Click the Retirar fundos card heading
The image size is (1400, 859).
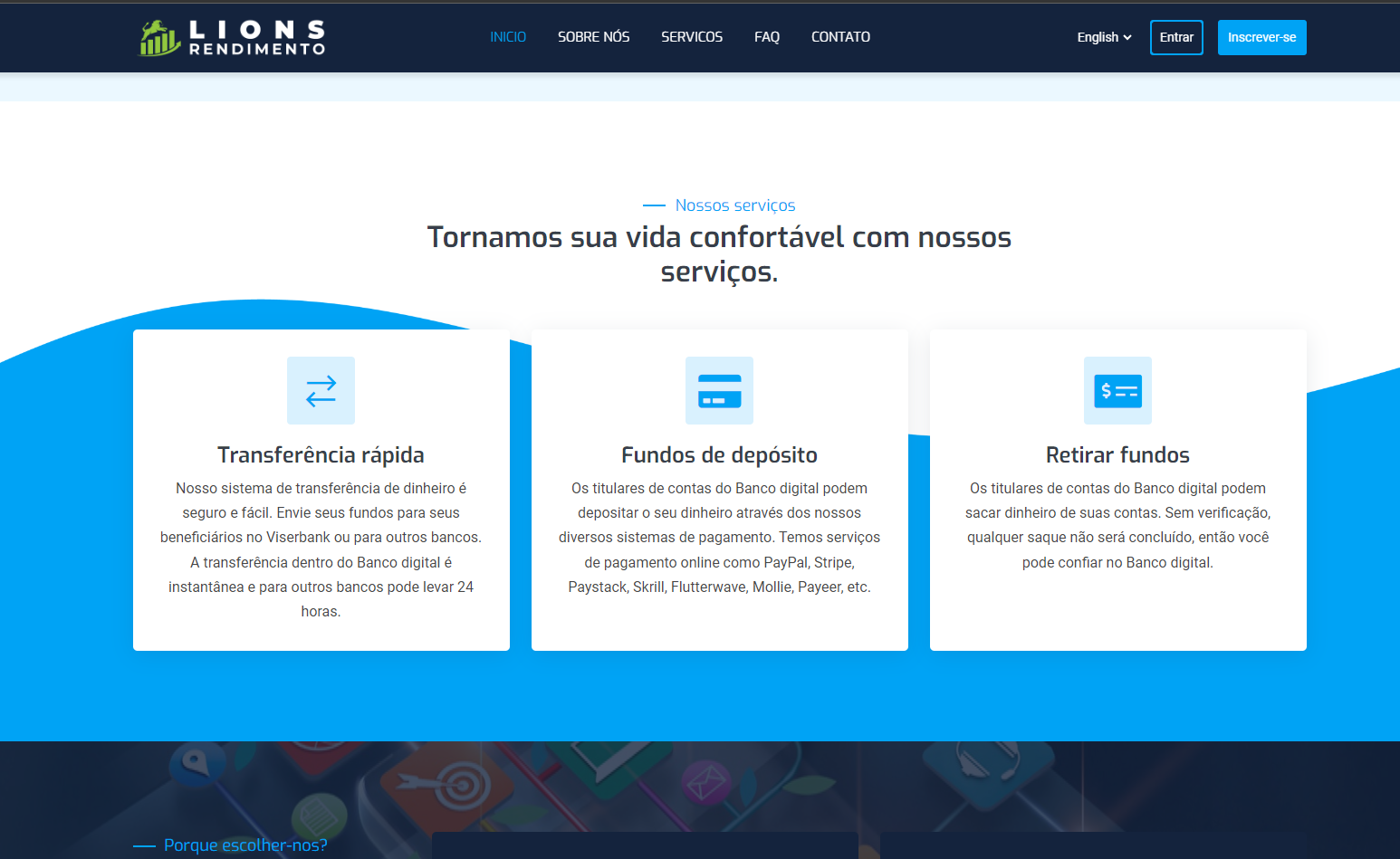point(1117,454)
